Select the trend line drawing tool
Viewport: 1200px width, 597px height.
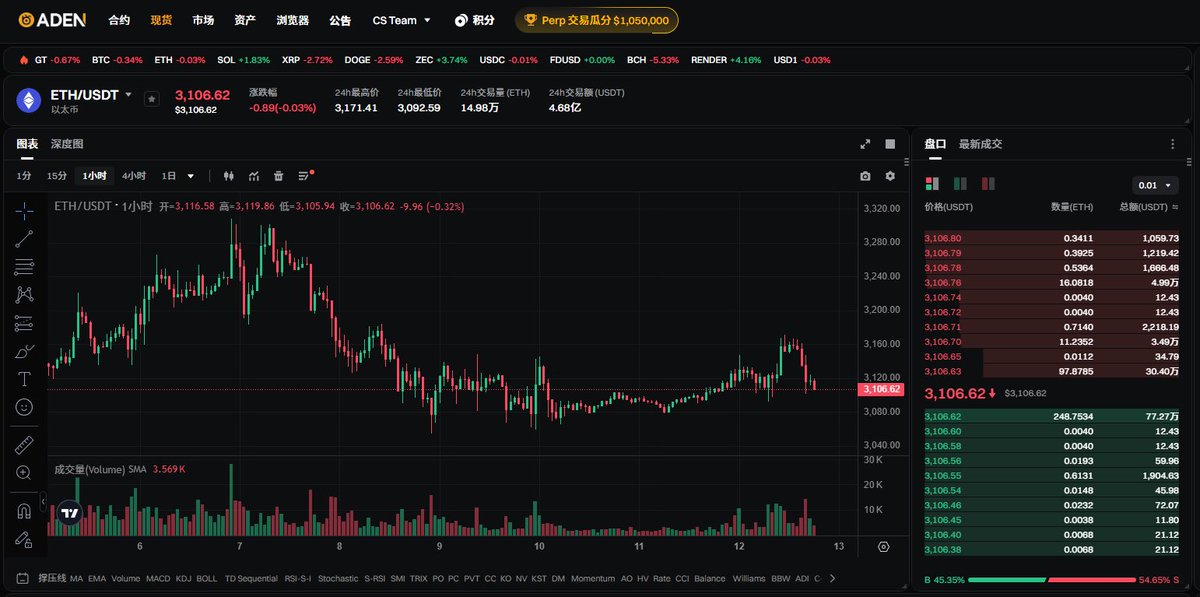pyautogui.click(x=24, y=238)
